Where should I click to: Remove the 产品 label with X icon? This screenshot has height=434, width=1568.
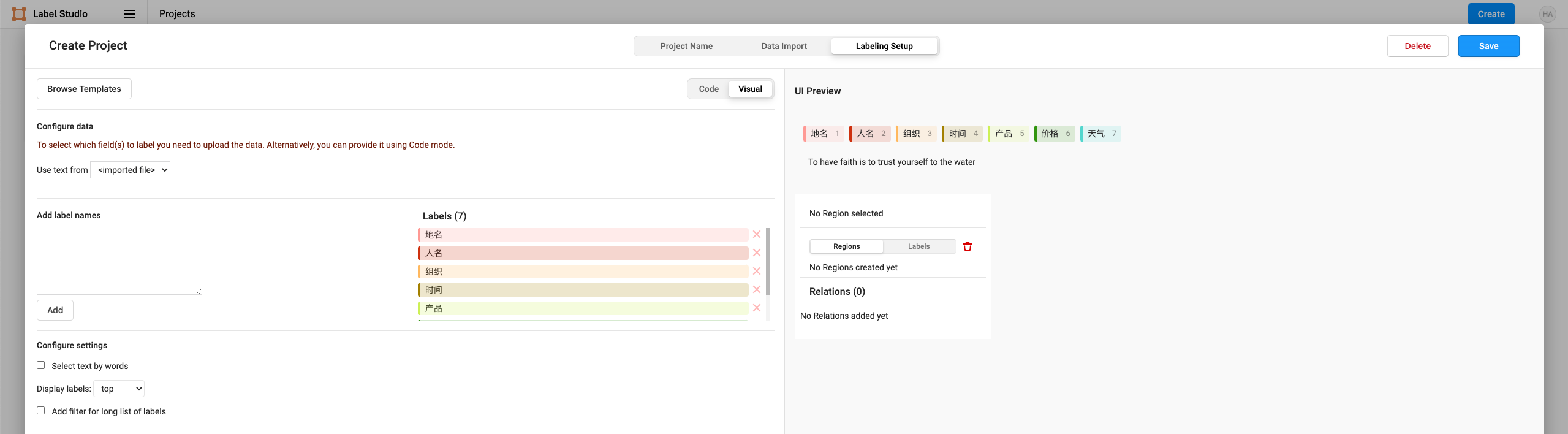(757, 308)
